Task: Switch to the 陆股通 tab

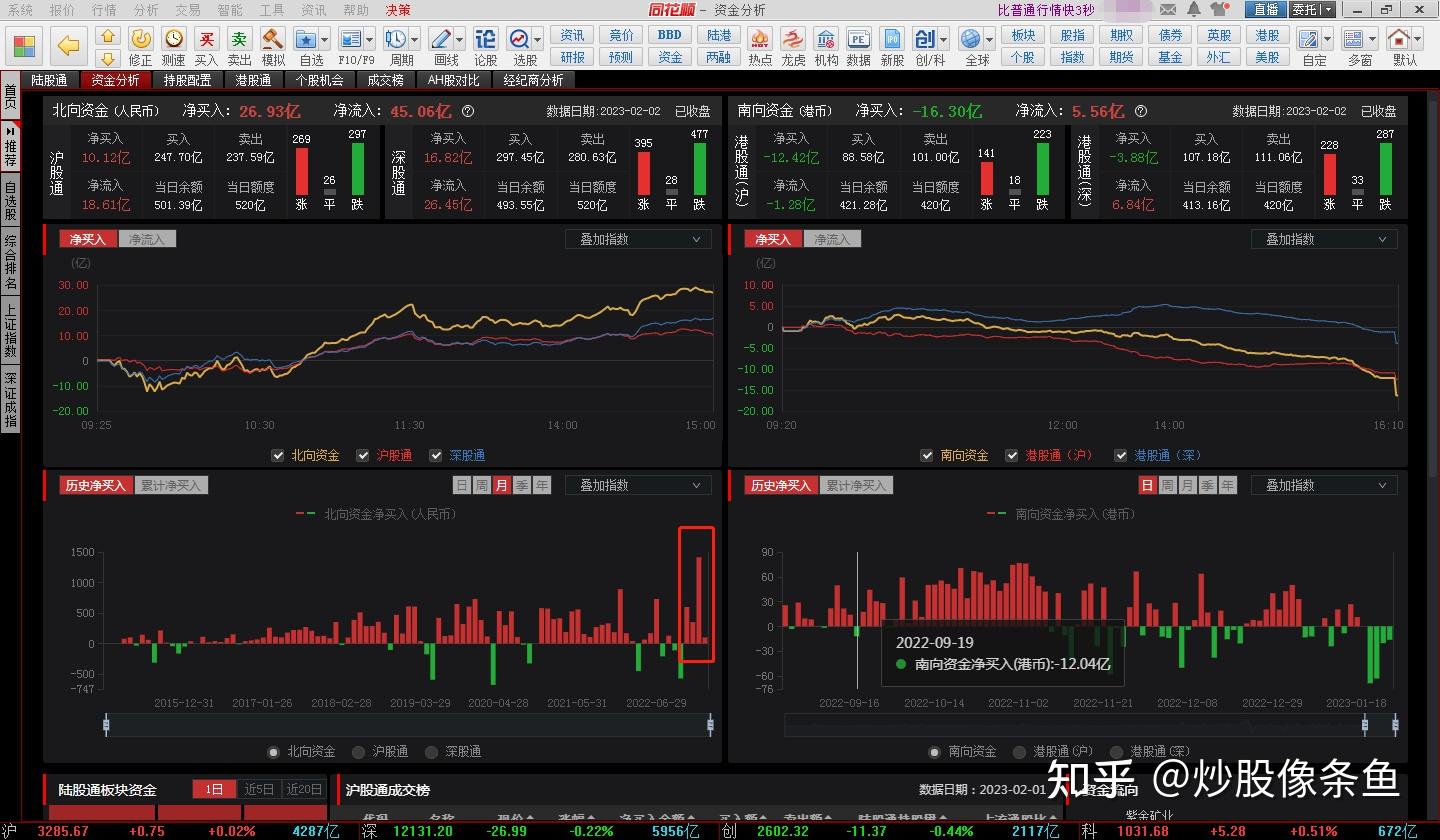Action: click(x=49, y=80)
